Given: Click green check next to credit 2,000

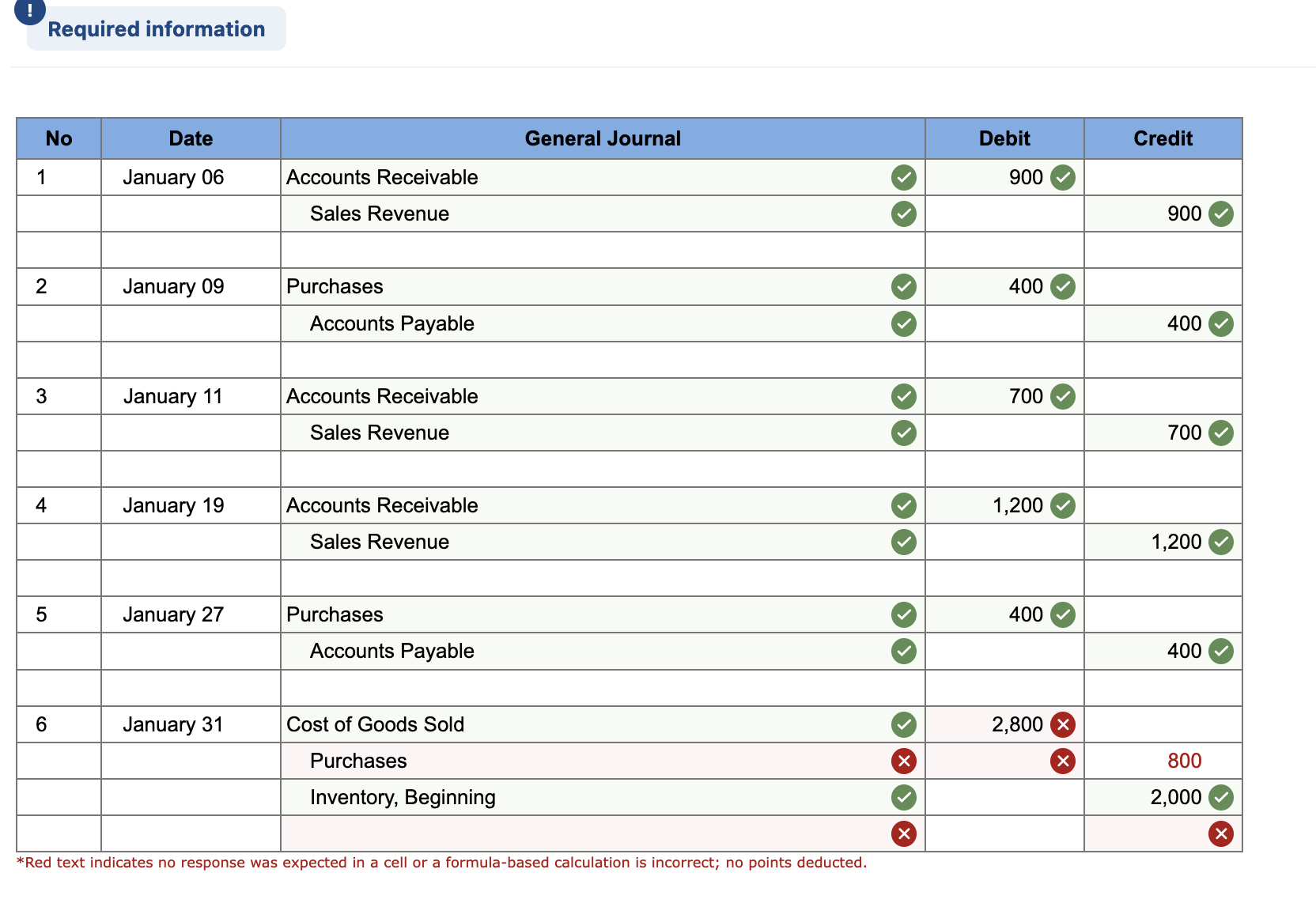Looking at the screenshot, I should point(1221,797).
